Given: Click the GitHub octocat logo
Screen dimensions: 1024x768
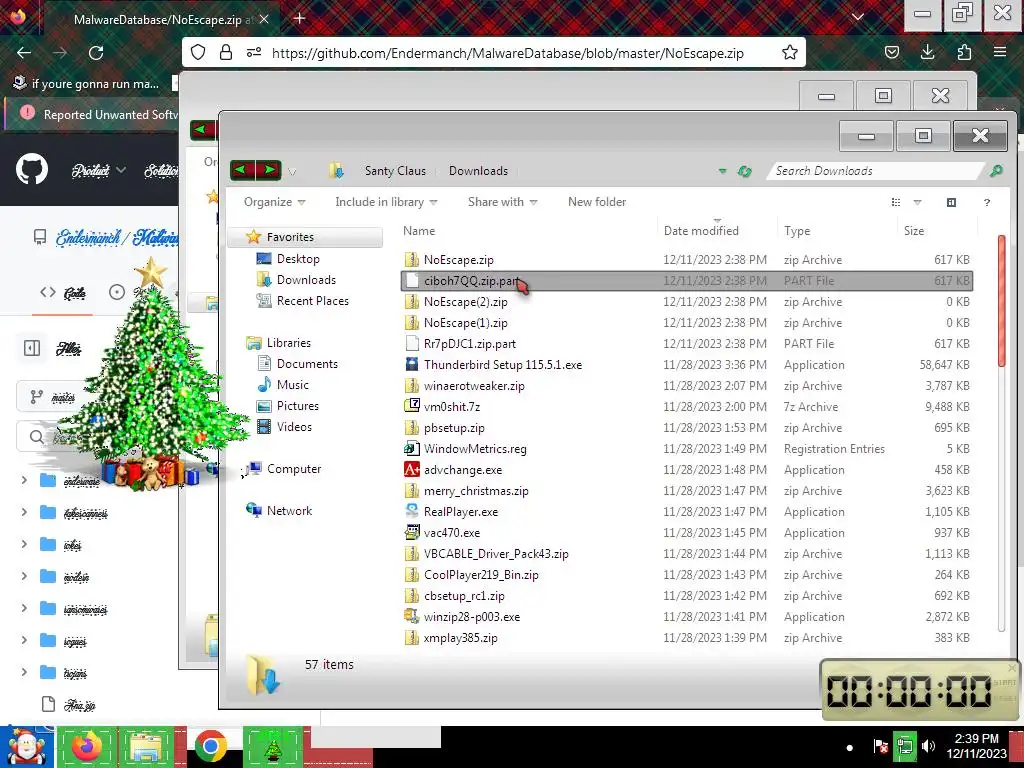Looking at the screenshot, I should click(32, 170).
